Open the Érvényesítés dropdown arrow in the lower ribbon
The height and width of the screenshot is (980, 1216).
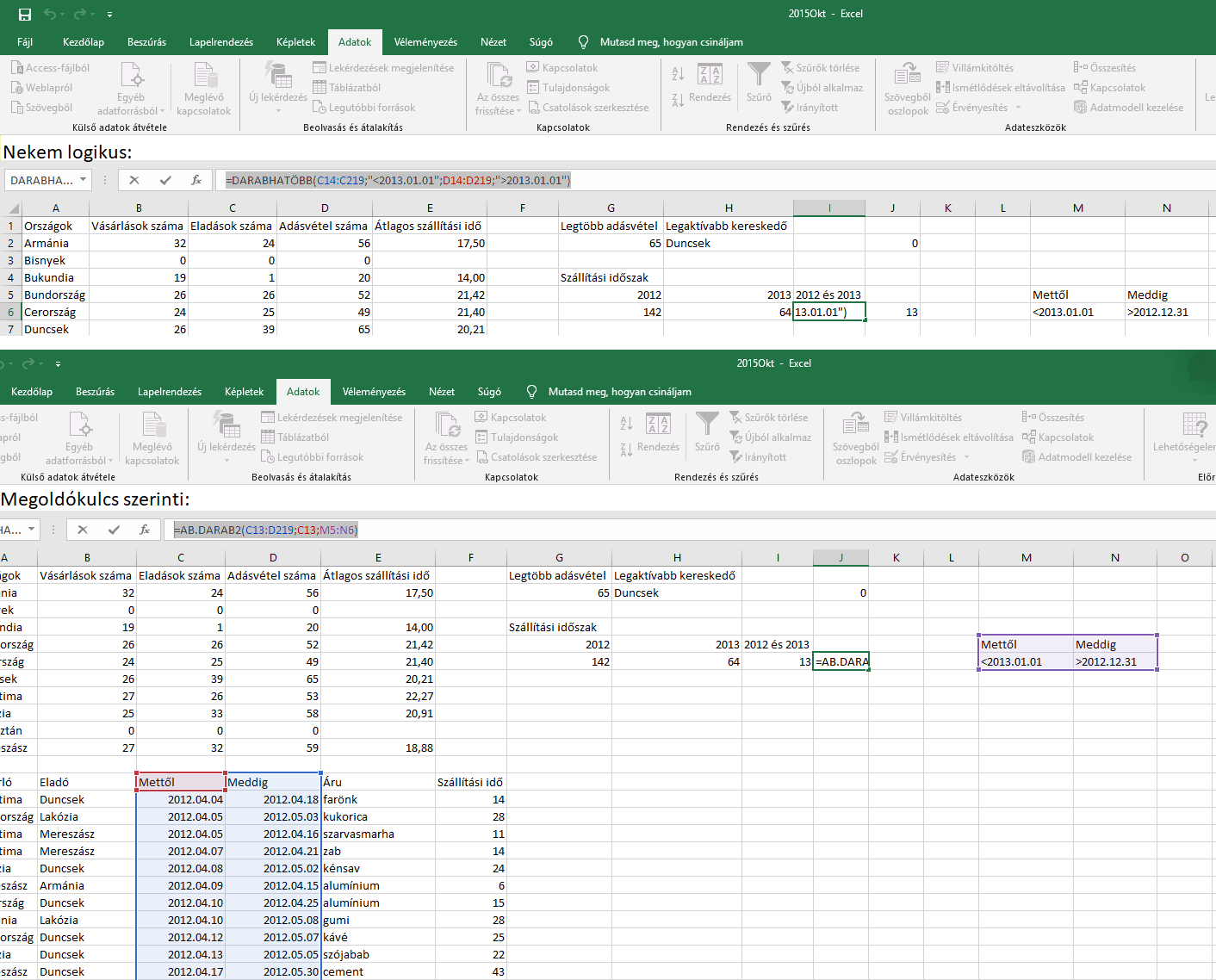coord(966,457)
